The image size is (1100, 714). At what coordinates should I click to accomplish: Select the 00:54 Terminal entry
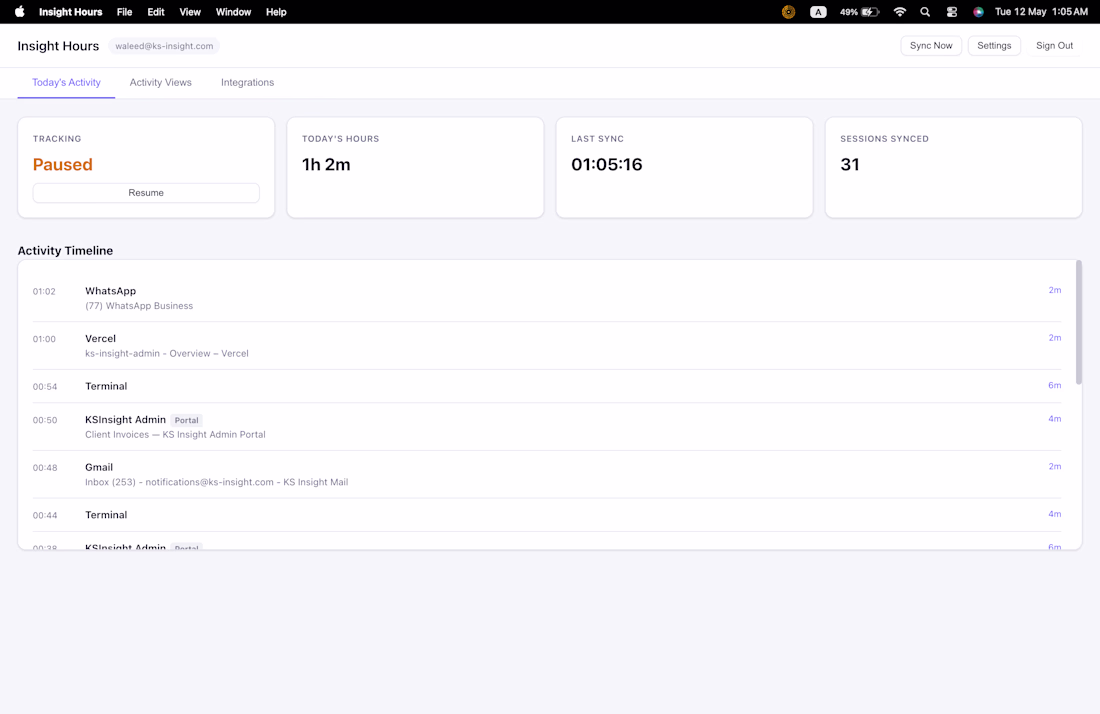546,386
